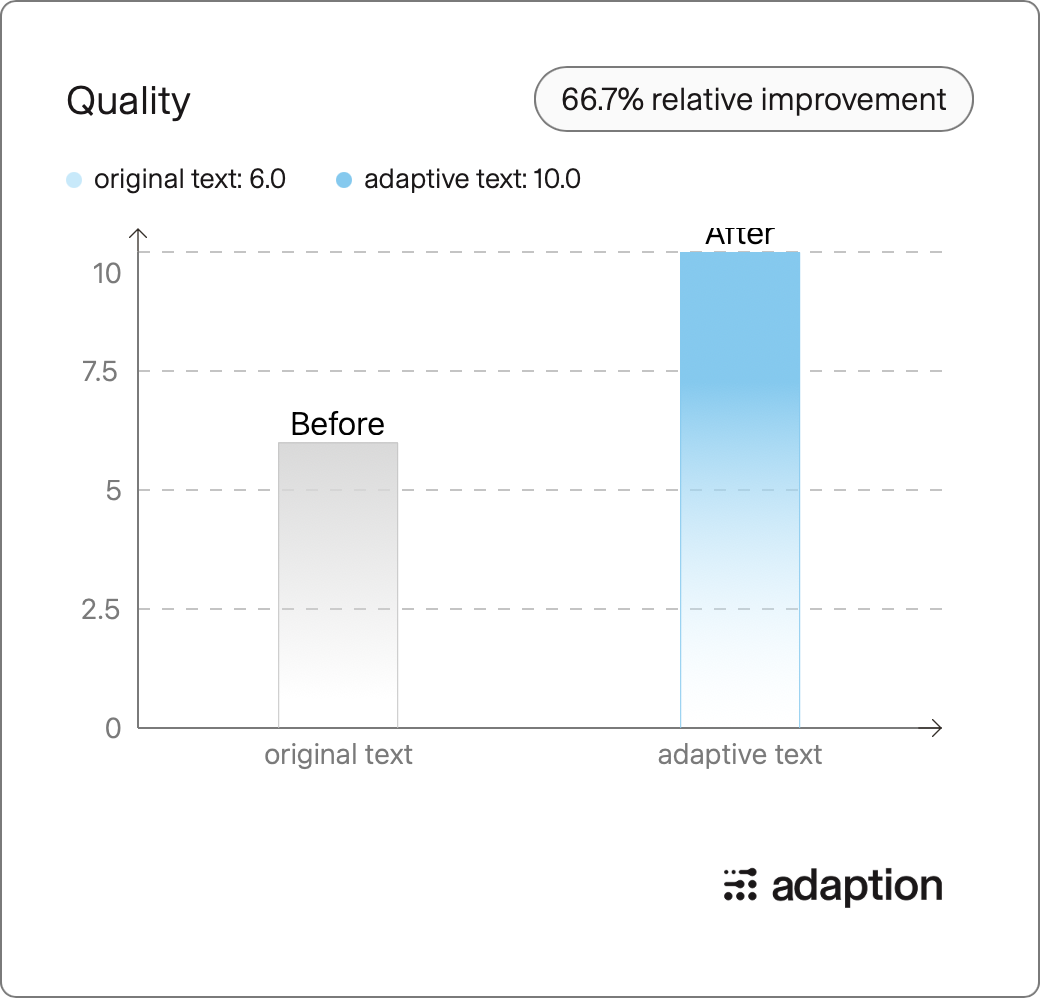Click the Before label above gray bar
This screenshot has width=1040, height=998.
tap(338, 424)
